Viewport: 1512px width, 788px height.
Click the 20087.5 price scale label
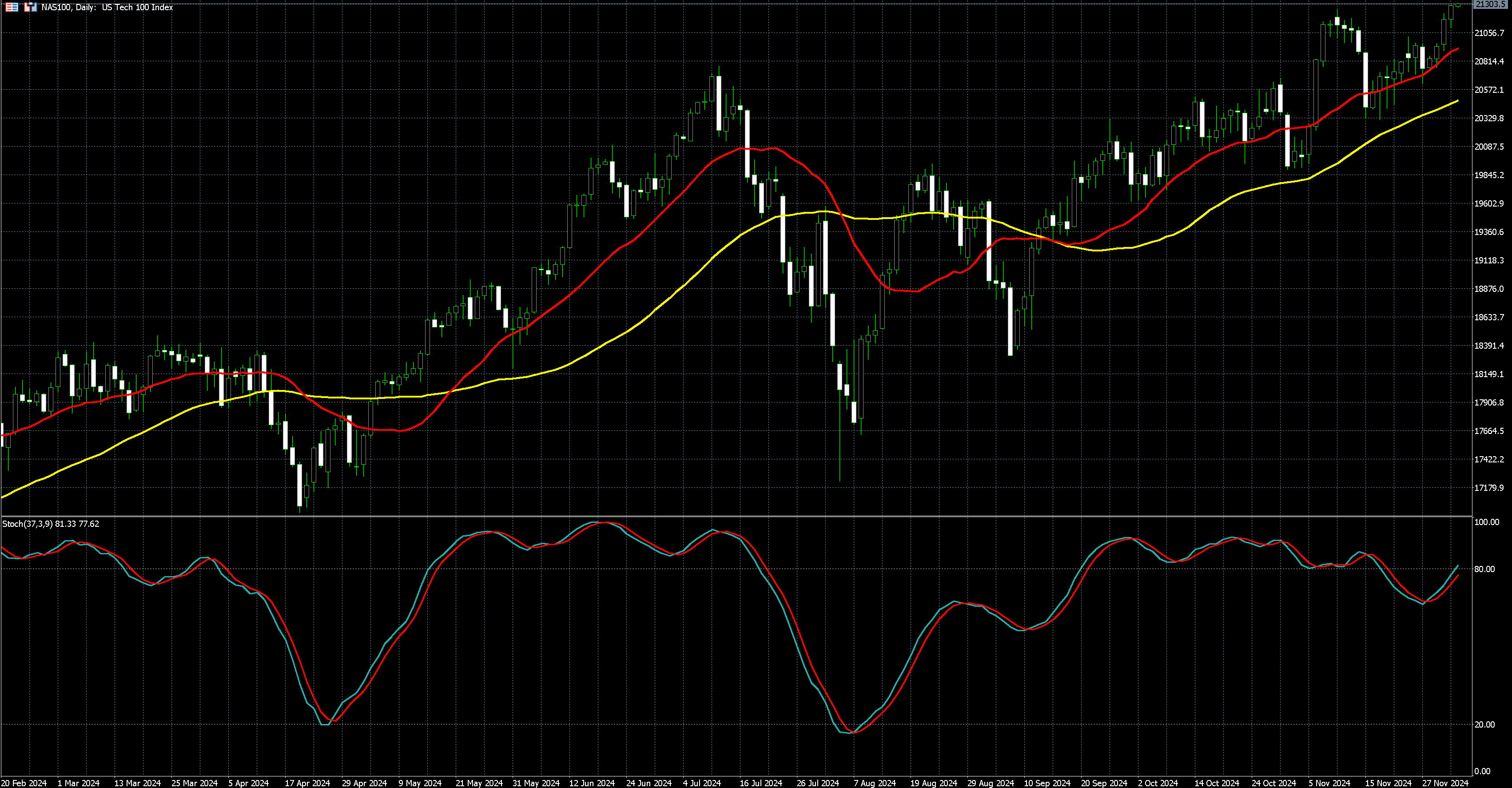point(1489,147)
